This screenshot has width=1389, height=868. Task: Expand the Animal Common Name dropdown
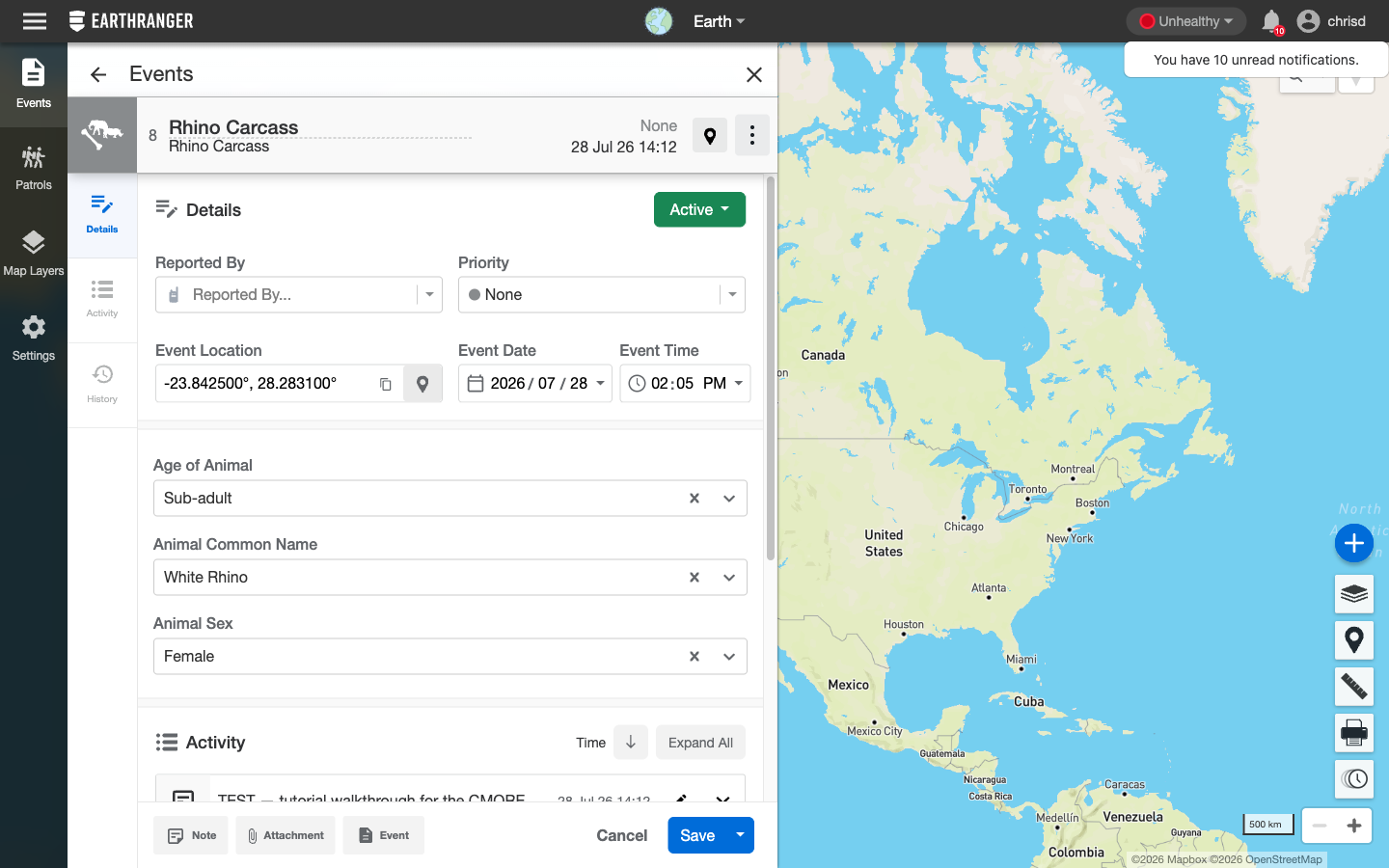pyautogui.click(x=729, y=578)
